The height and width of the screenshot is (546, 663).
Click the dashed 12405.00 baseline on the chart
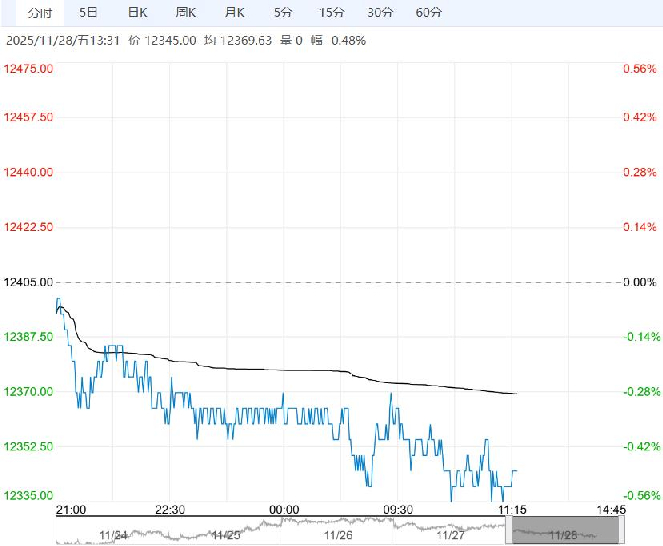click(x=300, y=282)
